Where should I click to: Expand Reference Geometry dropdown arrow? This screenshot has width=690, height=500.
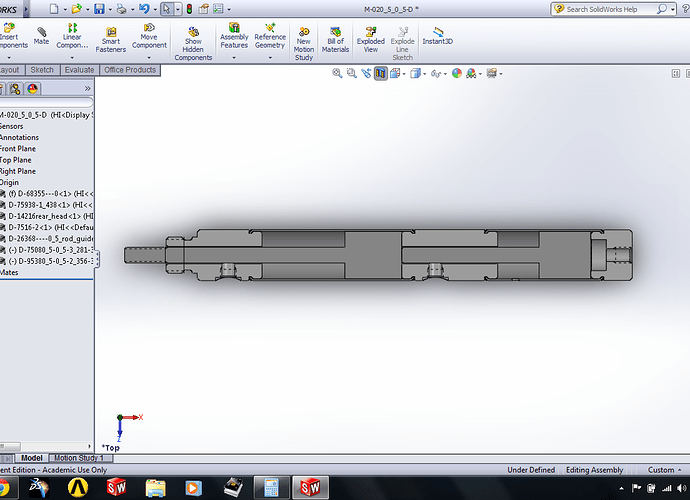(x=270, y=58)
